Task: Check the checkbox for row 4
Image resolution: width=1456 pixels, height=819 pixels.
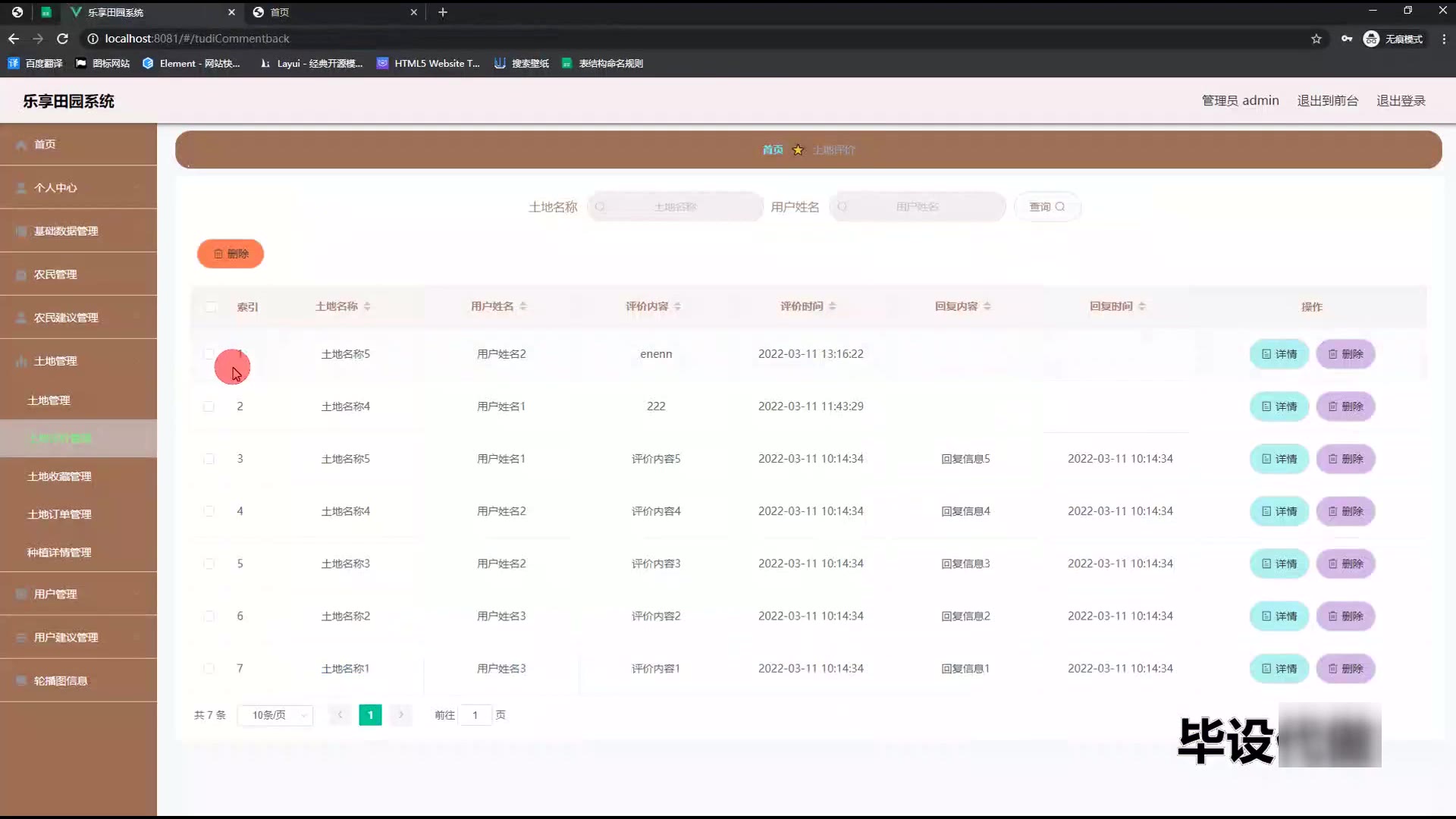Action: pos(209,511)
